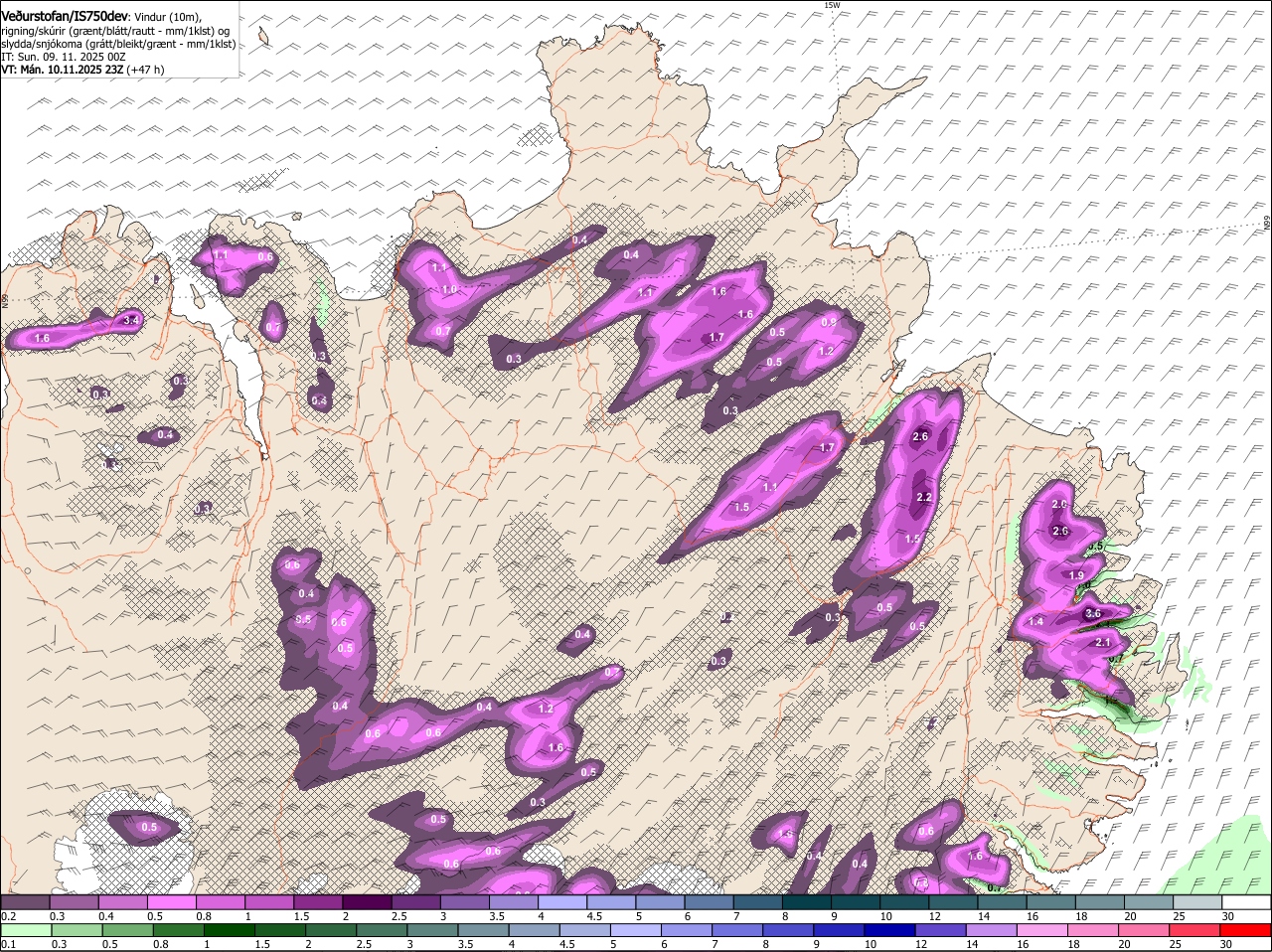The width and height of the screenshot is (1272, 952).
Task: Click the 0.9 value in the northeast band
Action: tap(828, 322)
